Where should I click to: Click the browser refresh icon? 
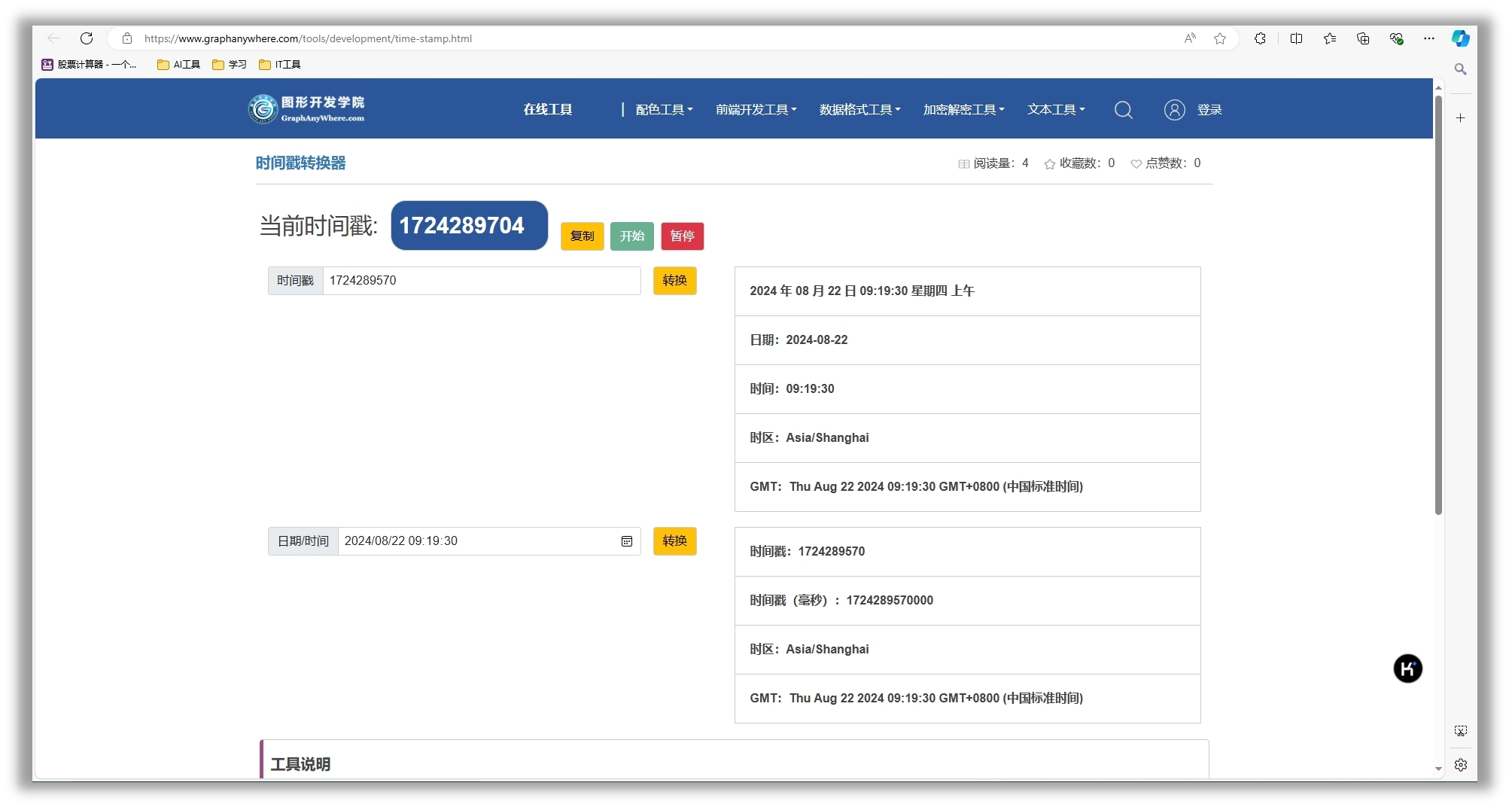[x=87, y=38]
